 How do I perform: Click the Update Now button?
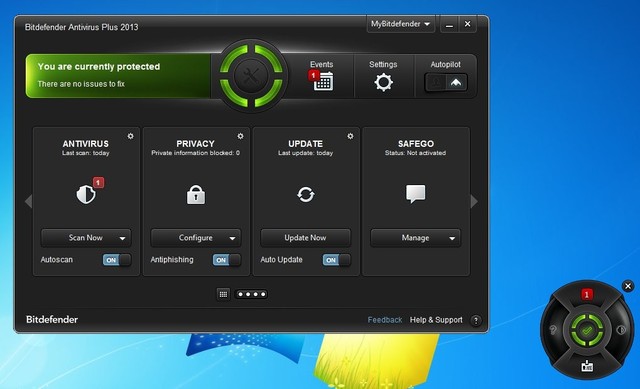click(x=305, y=238)
